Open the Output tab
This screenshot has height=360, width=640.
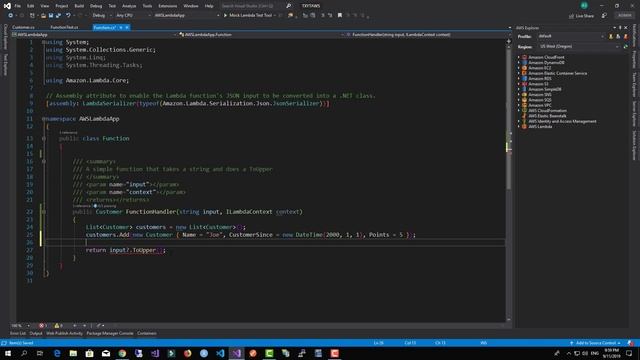pos(36,333)
